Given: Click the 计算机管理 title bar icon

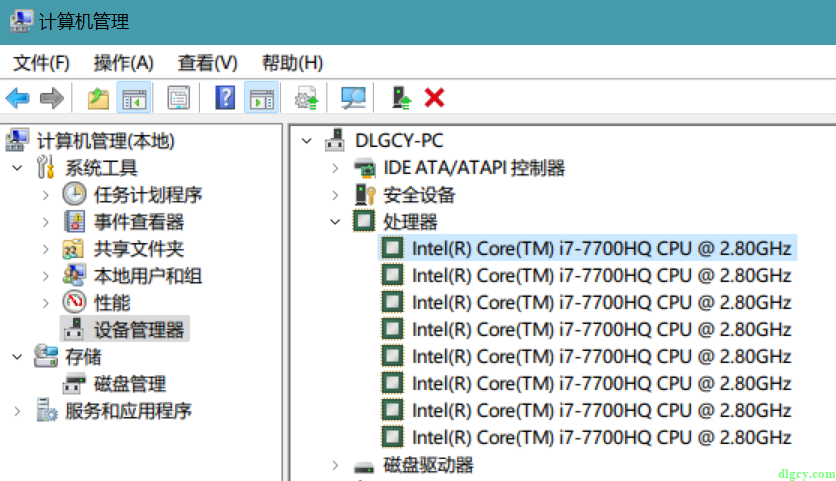Looking at the screenshot, I should coord(21,21).
